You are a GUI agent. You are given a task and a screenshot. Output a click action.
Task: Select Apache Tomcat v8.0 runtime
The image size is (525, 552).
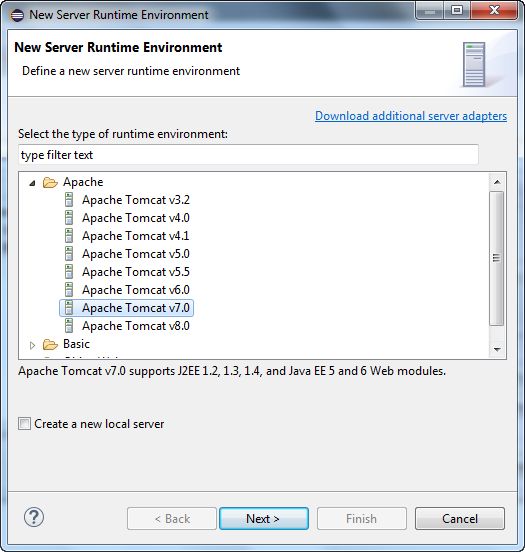point(136,326)
